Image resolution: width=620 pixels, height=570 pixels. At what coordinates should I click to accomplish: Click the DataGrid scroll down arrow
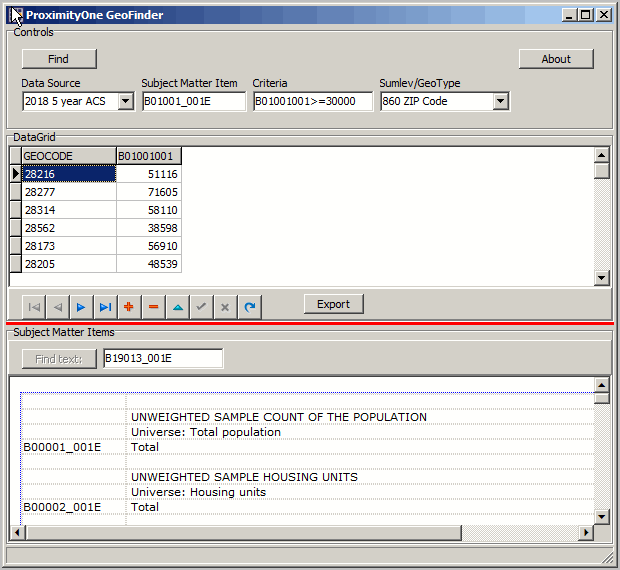(601, 277)
